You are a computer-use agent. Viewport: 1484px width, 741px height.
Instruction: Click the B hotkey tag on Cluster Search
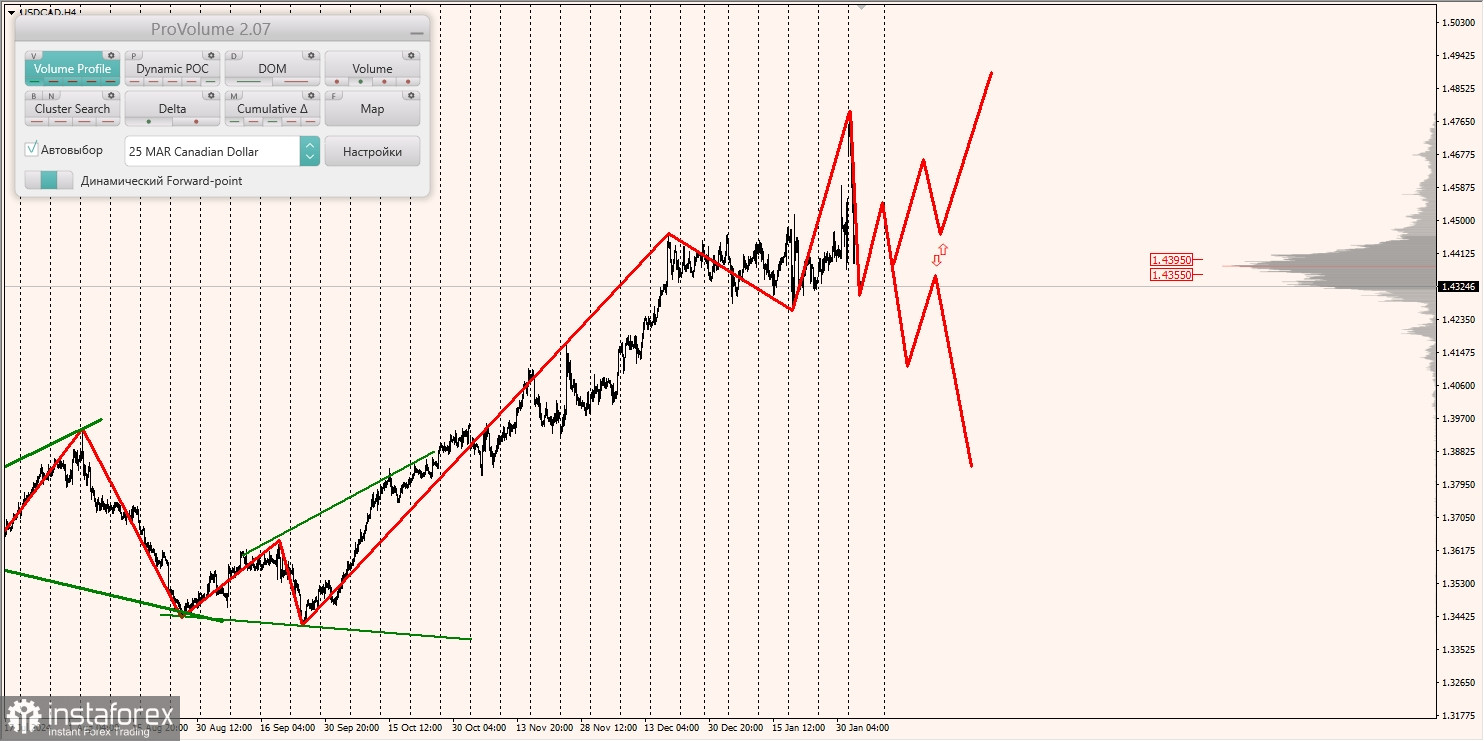(x=34, y=96)
